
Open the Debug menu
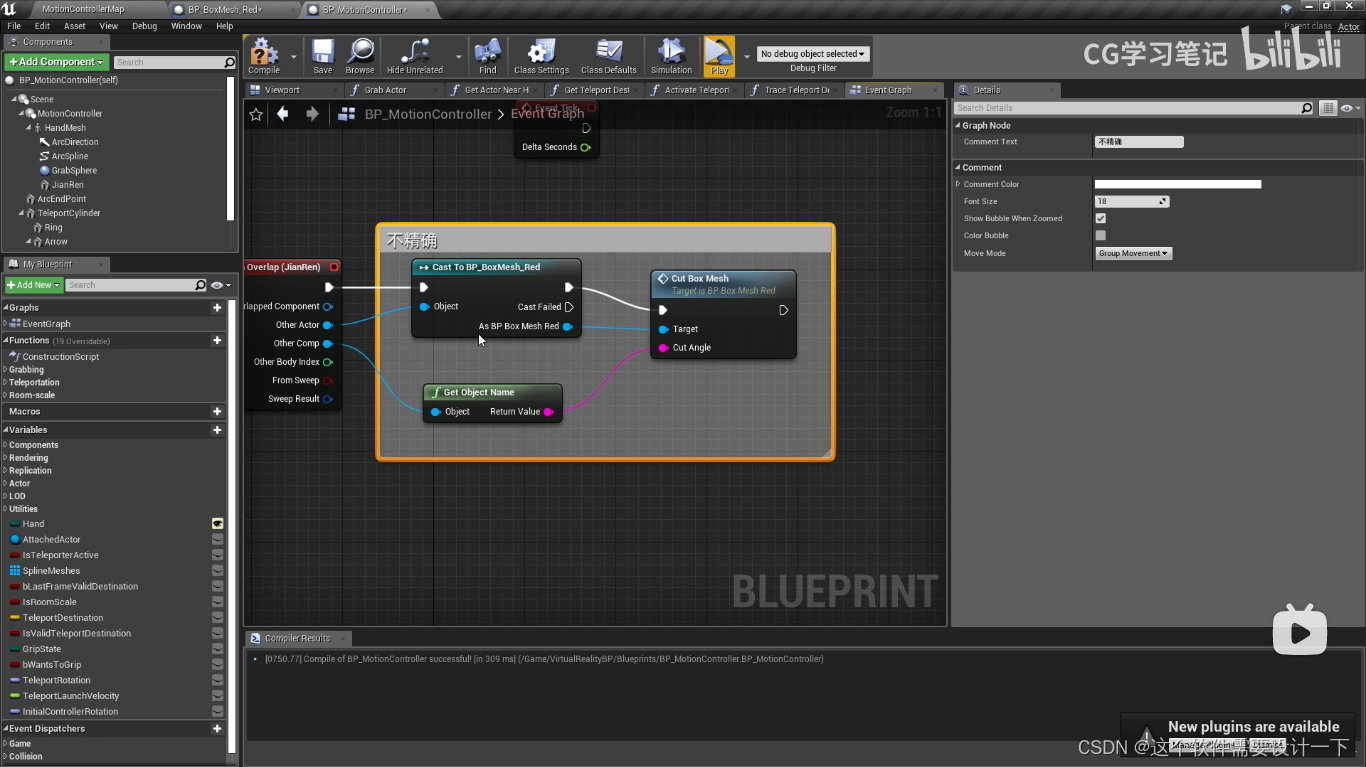[144, 26]
